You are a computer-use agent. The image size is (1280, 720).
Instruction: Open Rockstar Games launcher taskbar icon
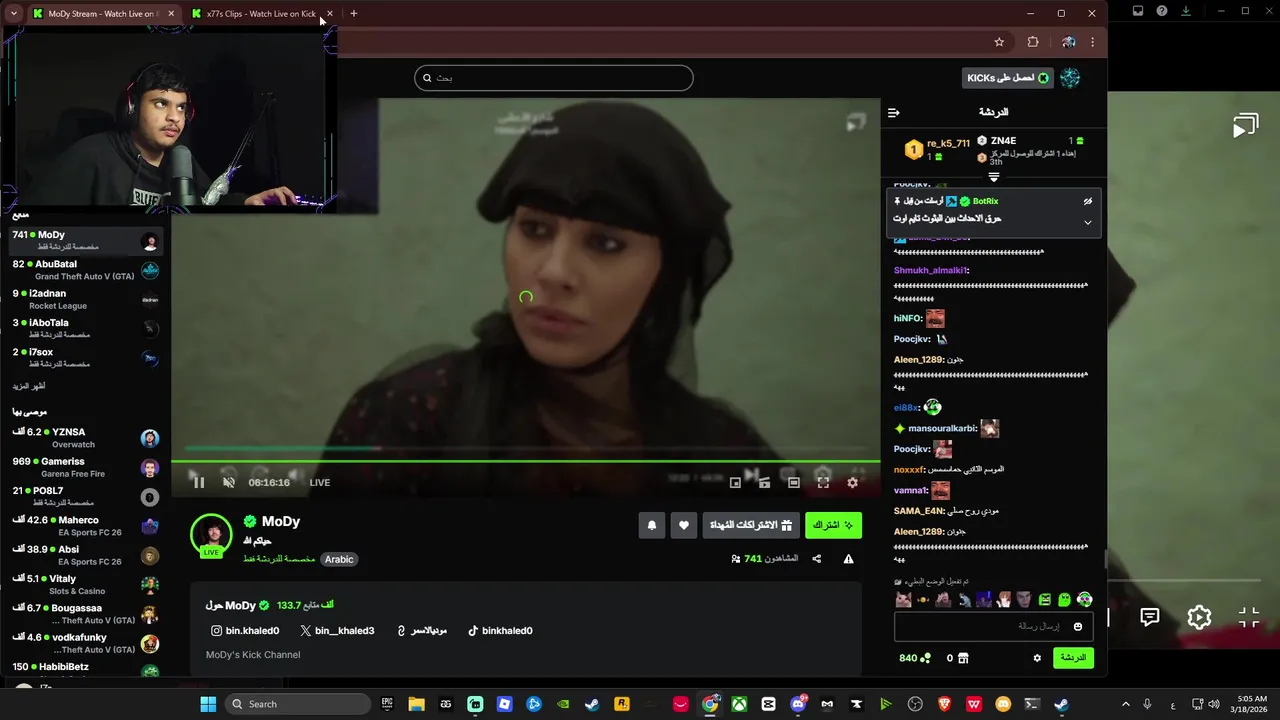621,704
